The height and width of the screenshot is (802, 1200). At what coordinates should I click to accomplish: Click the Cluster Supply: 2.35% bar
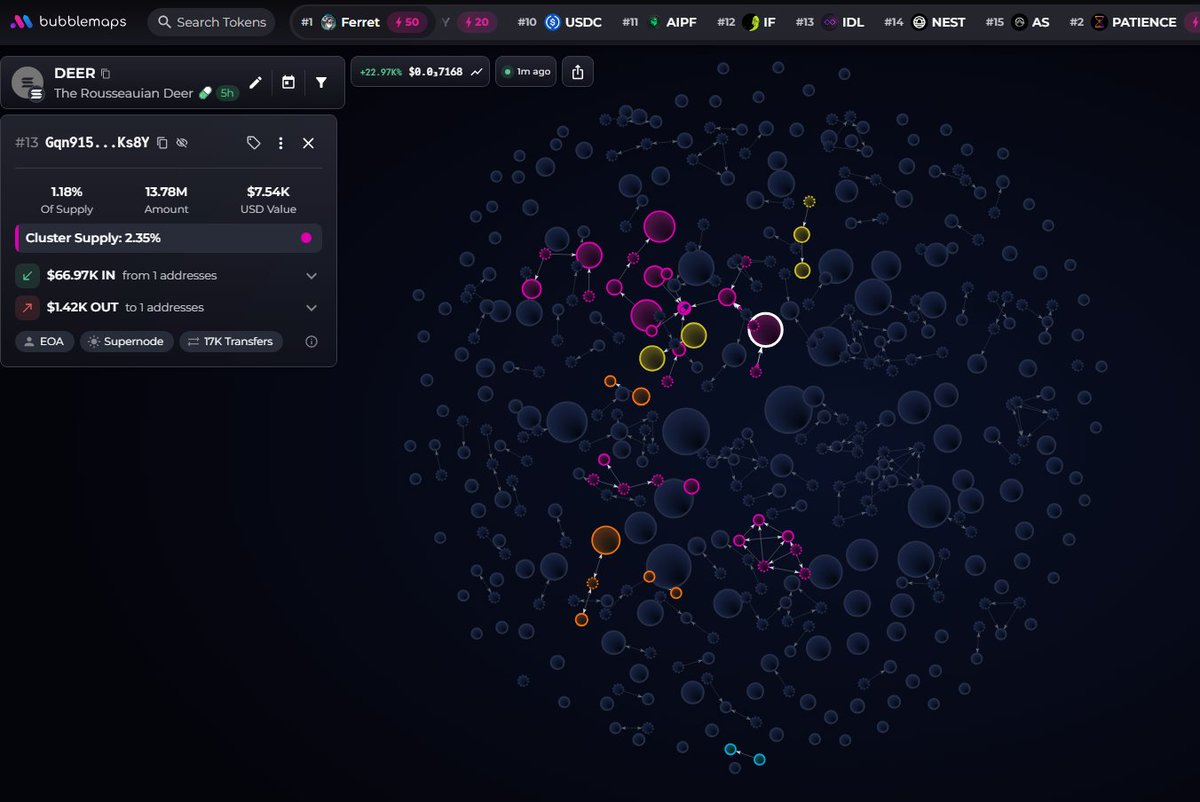click(168, 238)
